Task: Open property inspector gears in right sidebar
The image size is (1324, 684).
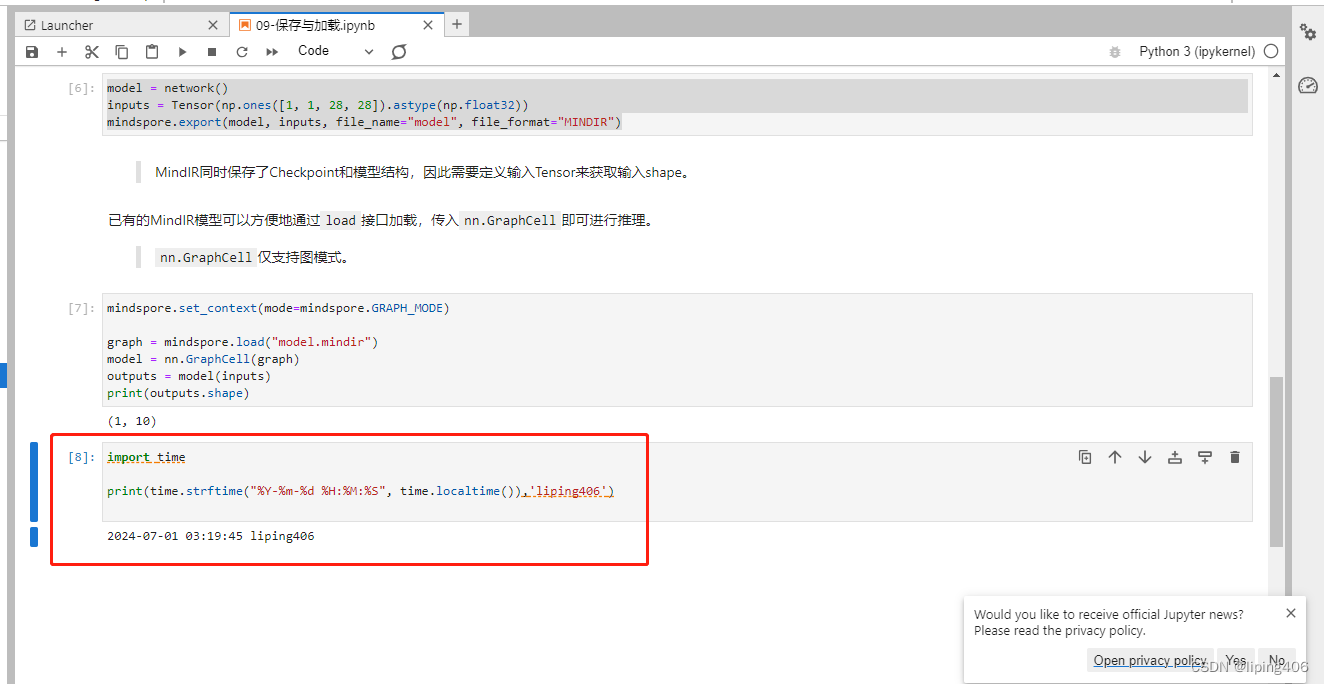Action: click(x=1308, y=32)
